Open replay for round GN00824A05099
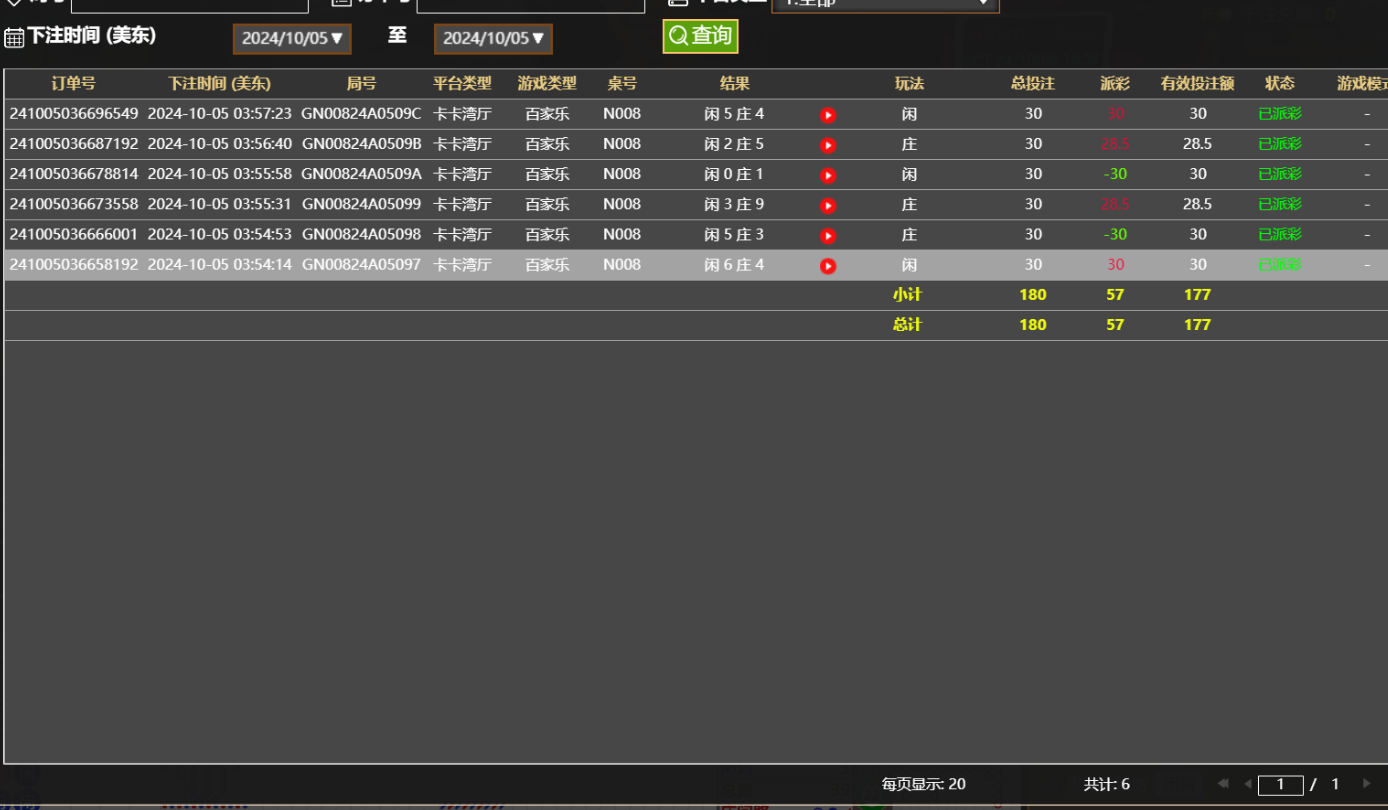The image size is (1388, 810). tap(828, 205)
